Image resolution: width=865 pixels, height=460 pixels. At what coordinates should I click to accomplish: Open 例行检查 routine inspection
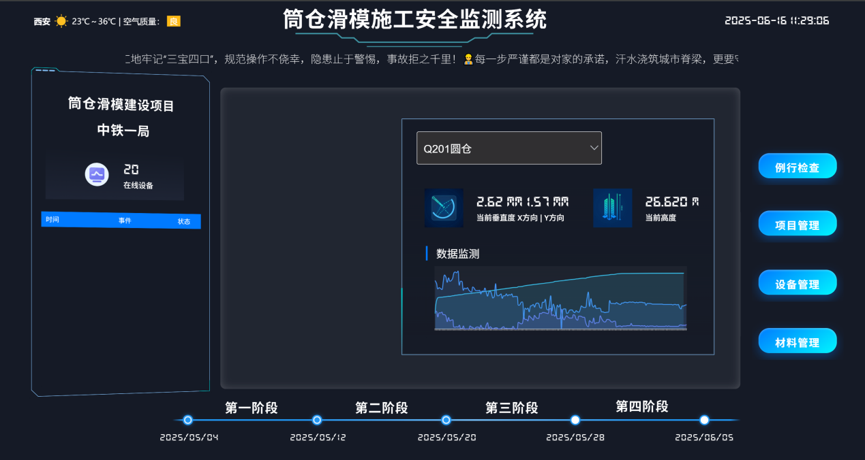pos(797,167)
